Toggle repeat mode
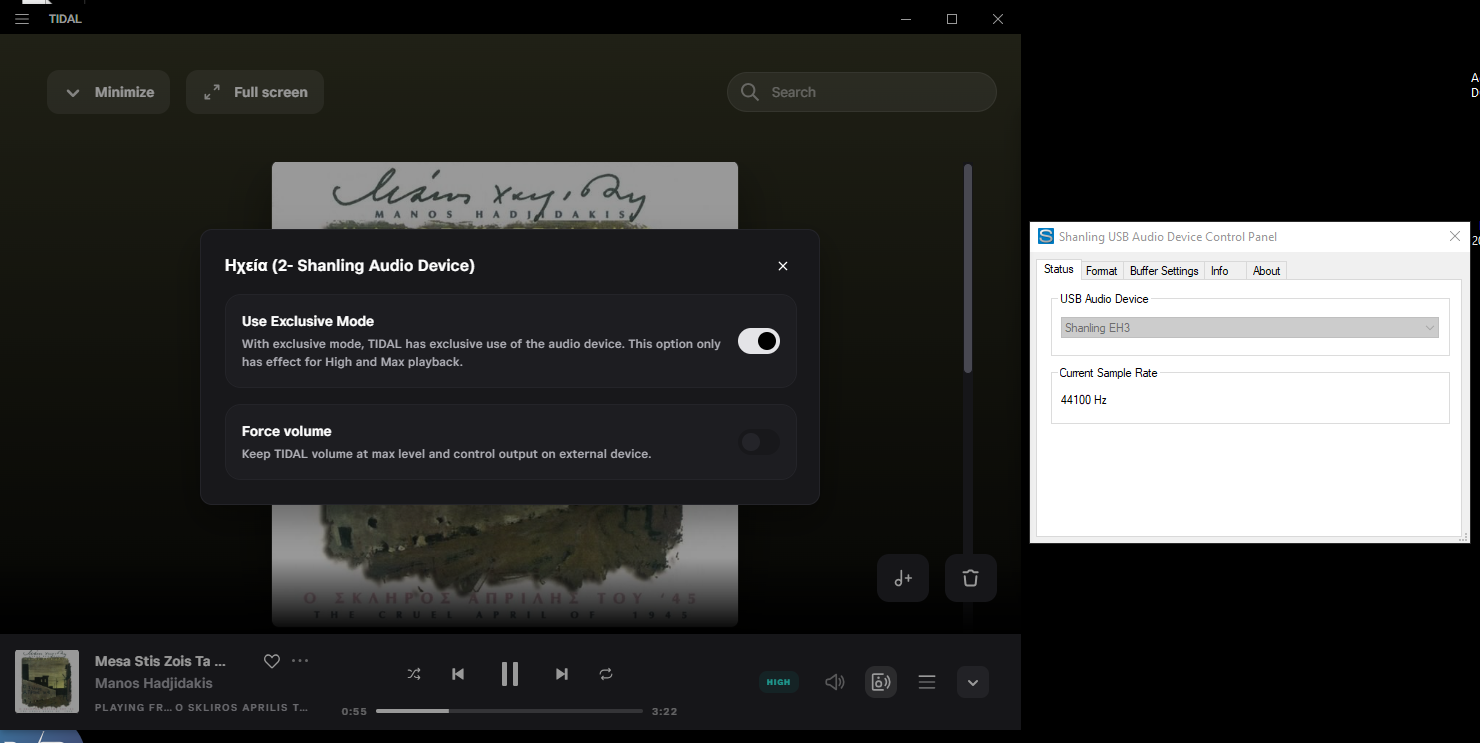The height and width of the screenshot is (743, 1480). coord(606,674)
